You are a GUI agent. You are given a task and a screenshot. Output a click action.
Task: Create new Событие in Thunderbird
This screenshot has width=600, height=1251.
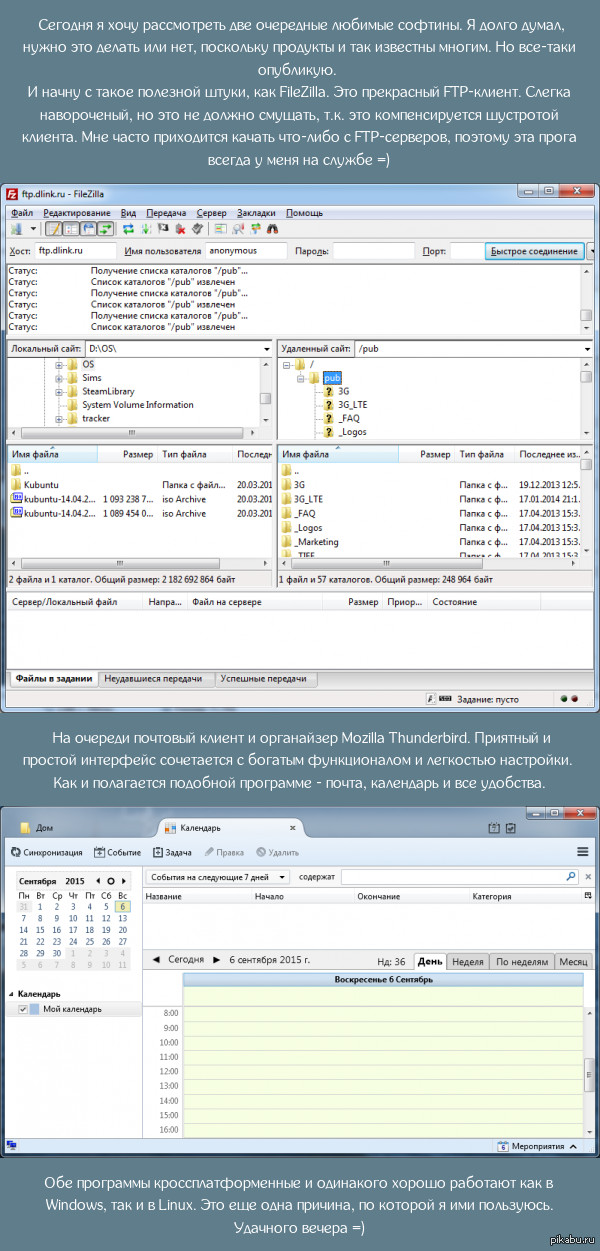click(117, 852)
